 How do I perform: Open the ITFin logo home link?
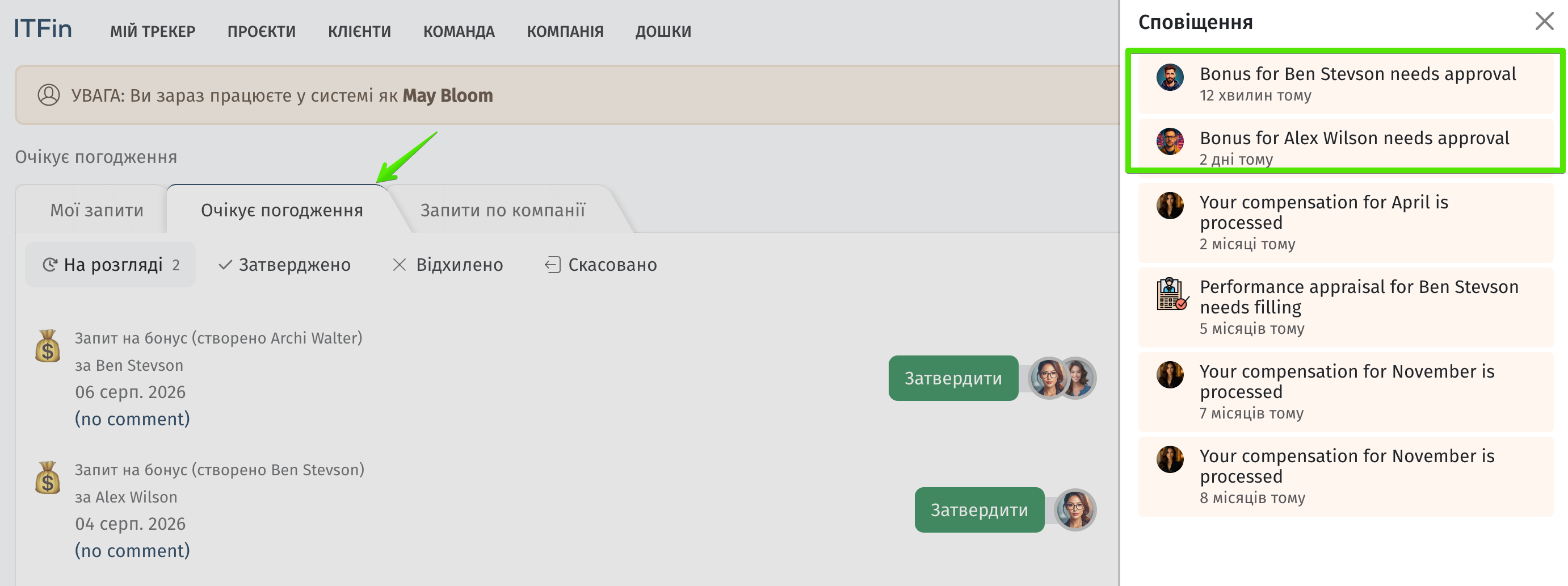point(43,28)
